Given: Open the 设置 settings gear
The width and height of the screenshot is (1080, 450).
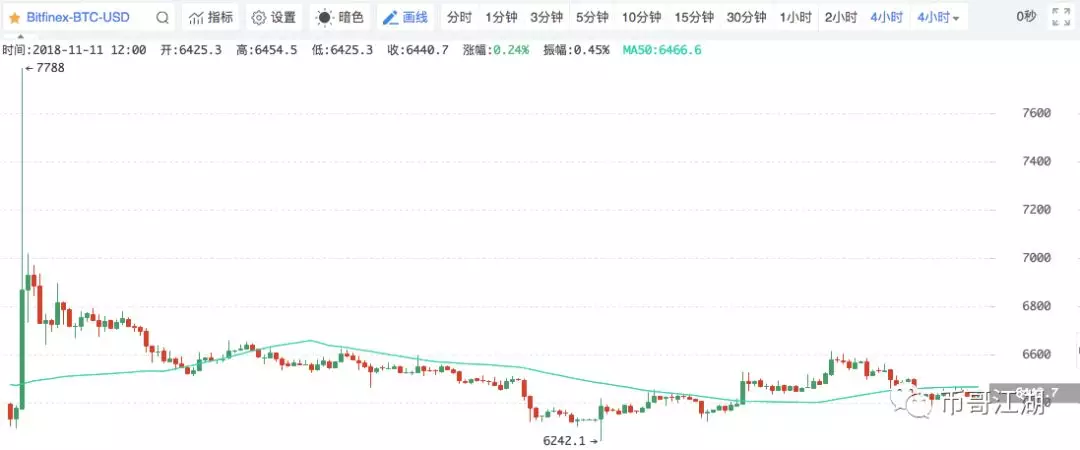Looking at the screenshot, I should [273, 18].
